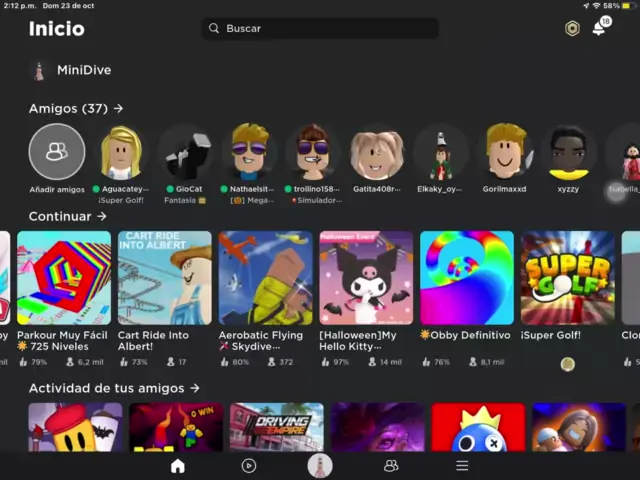
Task: Select the xyzzy friend avatar
Action: click(568, 153)
